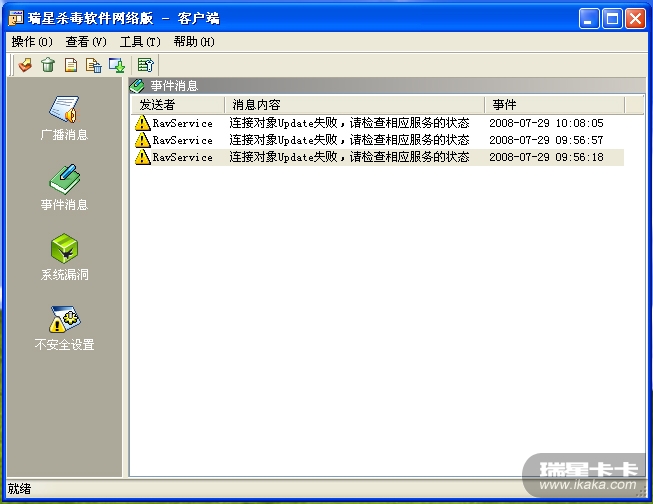Click the green trash can toolbar icon

pos(48,65)
